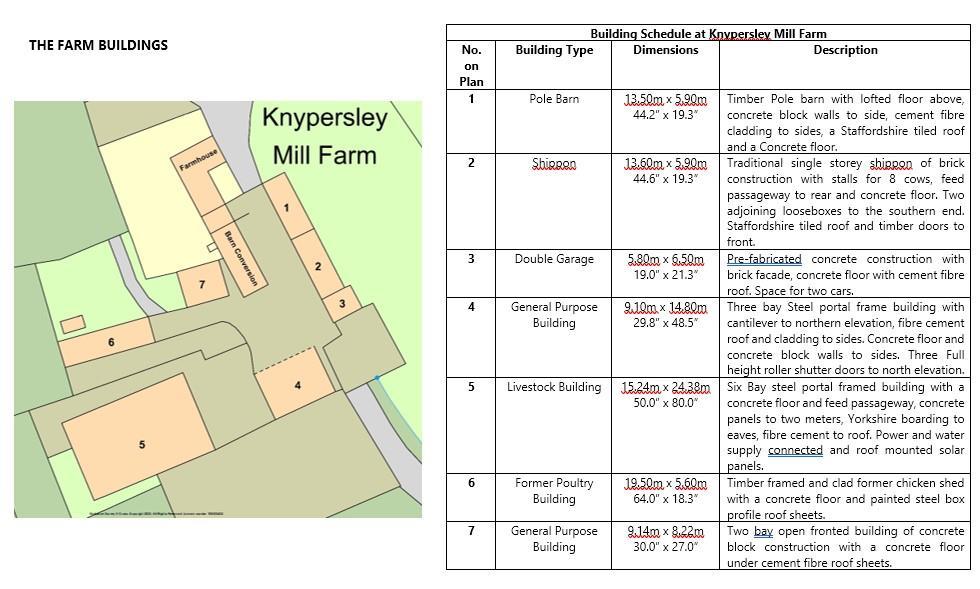Click dimensions '19.50m x 5.60m'

coord(666,483)
